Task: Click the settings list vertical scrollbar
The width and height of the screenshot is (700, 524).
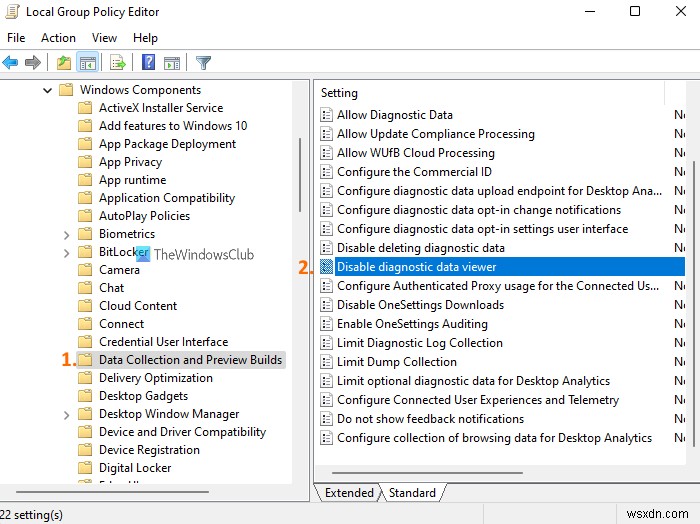Action: (694, 304)
